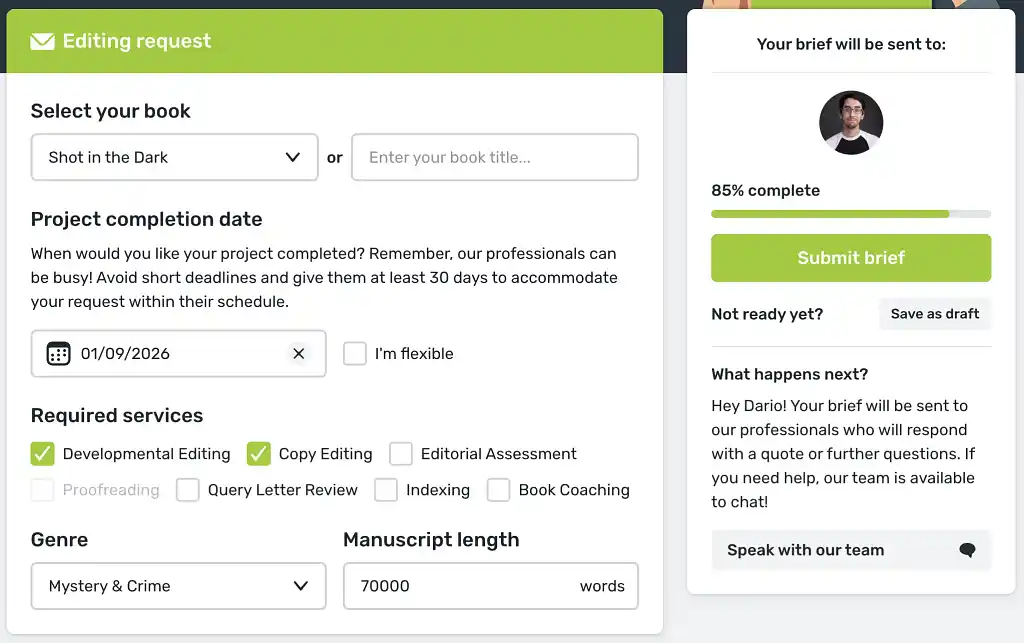Tick the Book Coaching checkbox
1024x643 pixels.
[499, 490]
